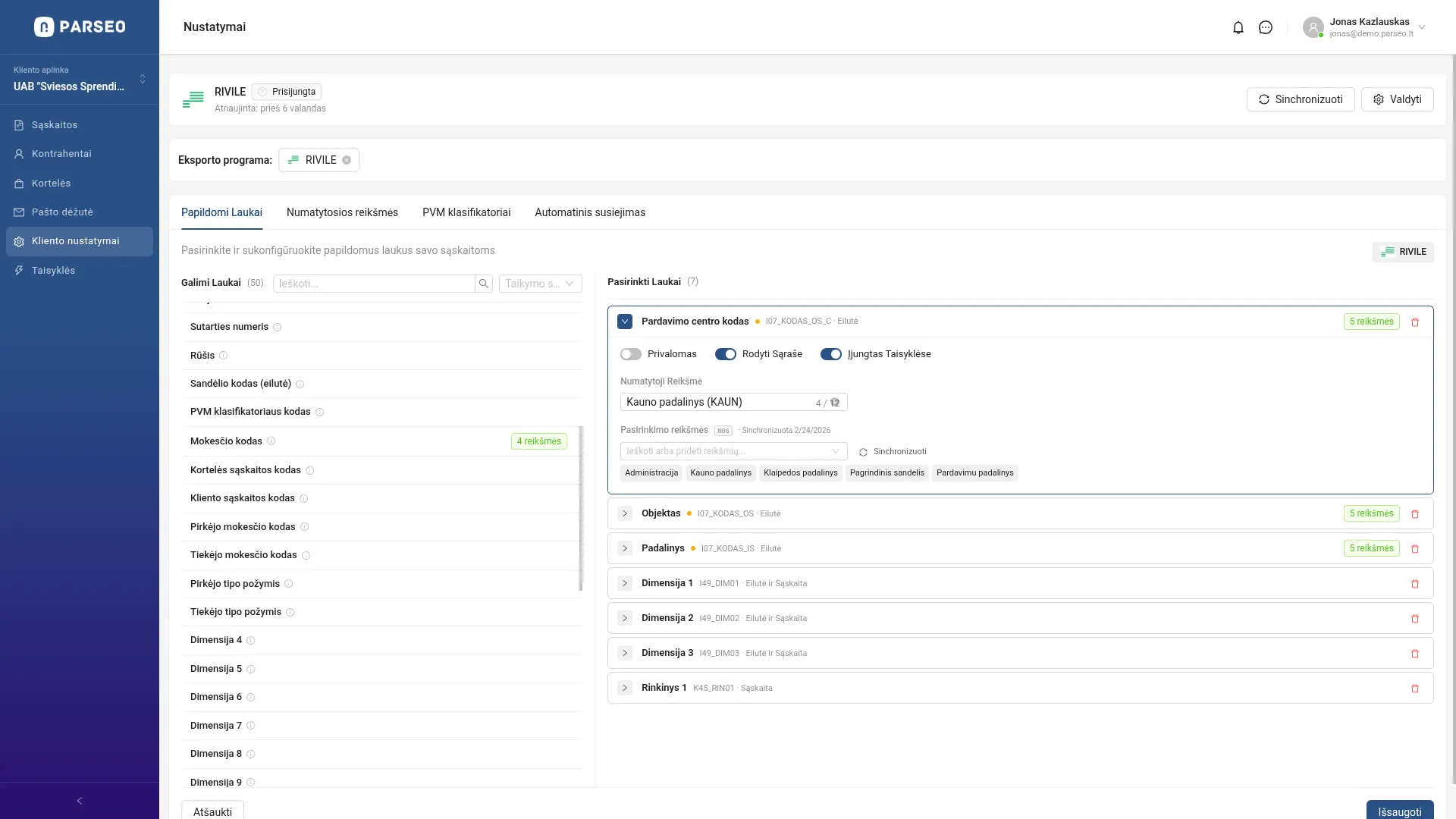Open the chat messages icon
The image size is (1456, 819).
(1266, 27)
